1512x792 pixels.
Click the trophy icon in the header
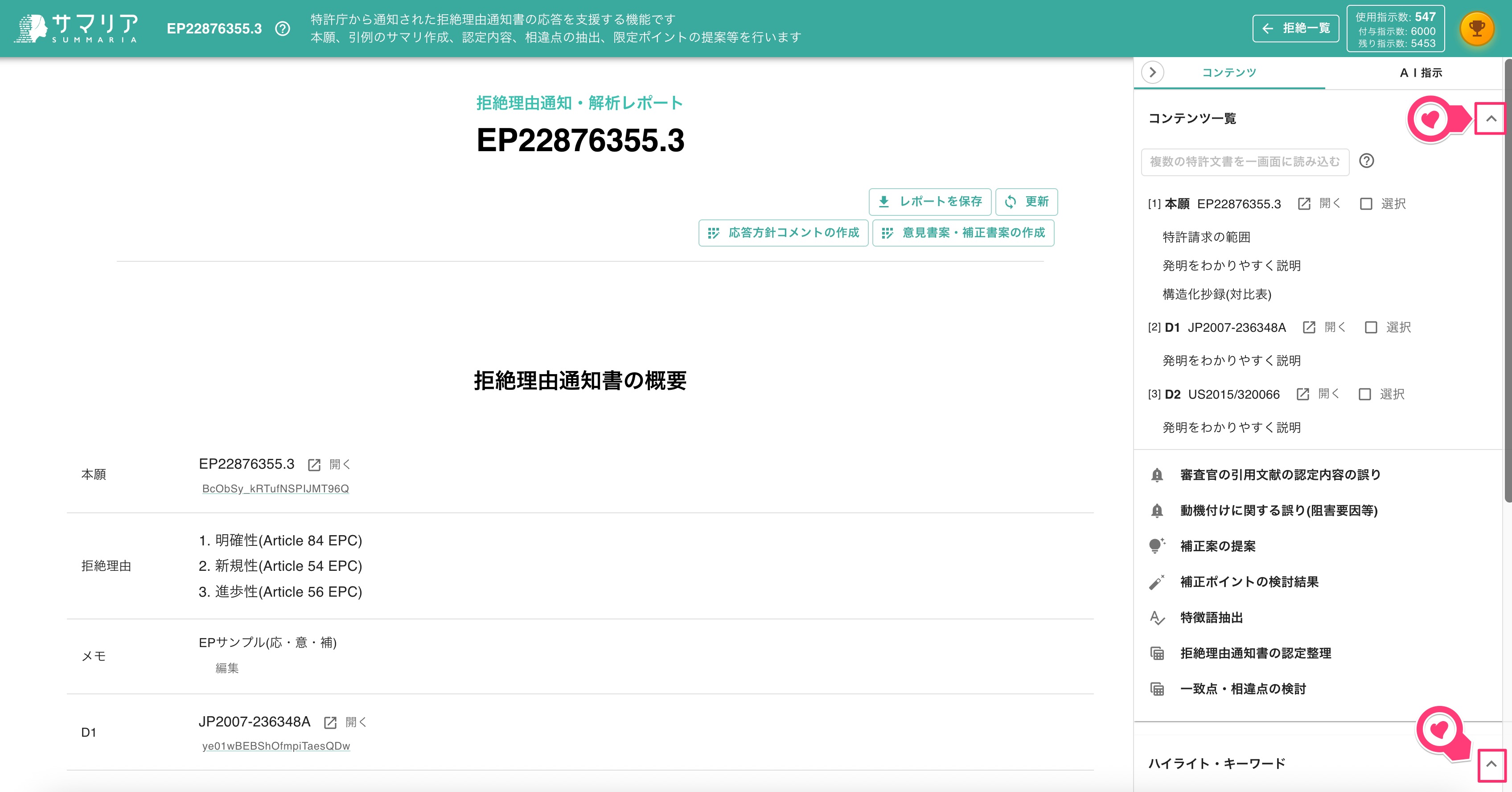coord(1476,28)
